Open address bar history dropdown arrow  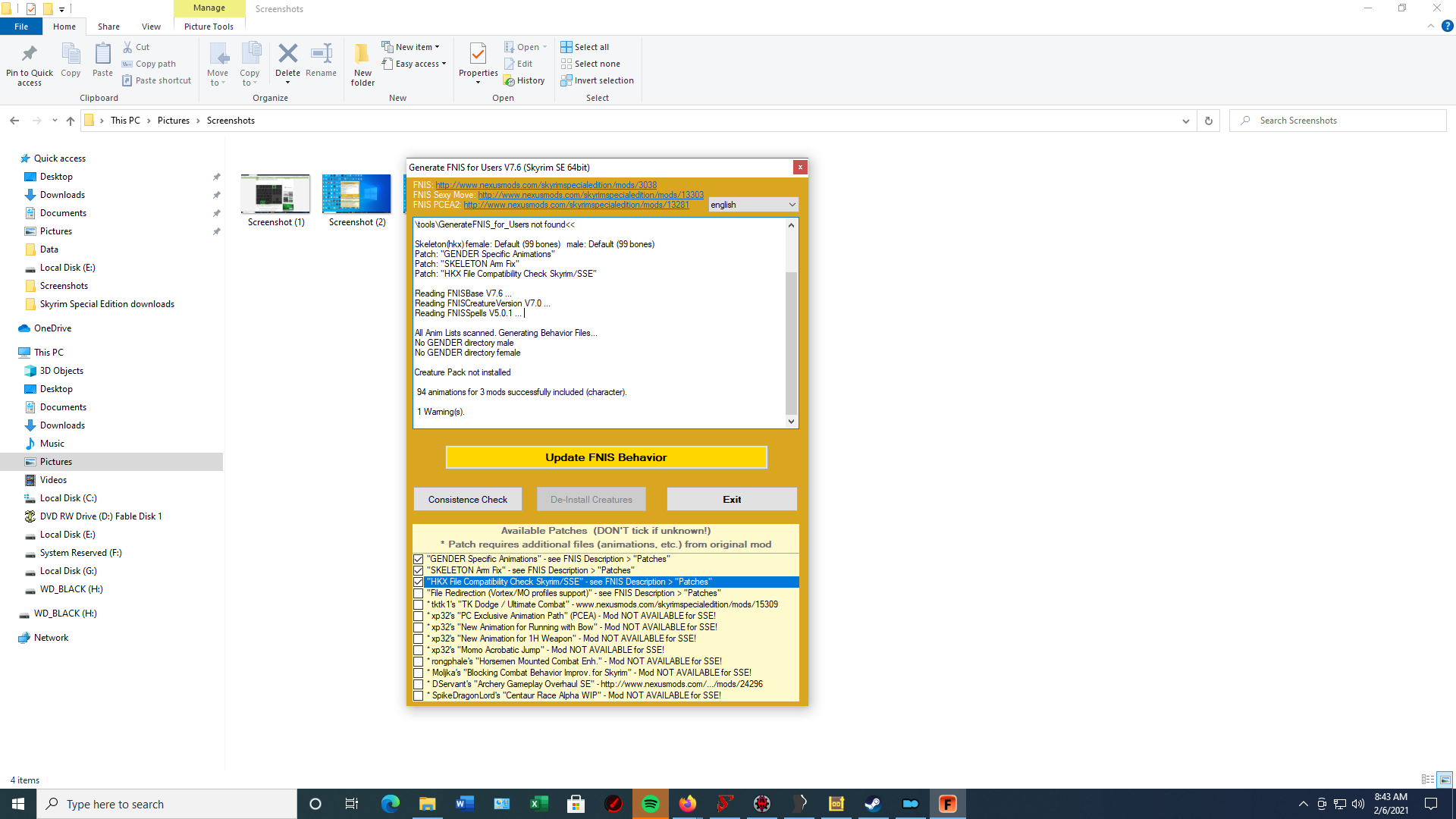(x=1186, y=121)
